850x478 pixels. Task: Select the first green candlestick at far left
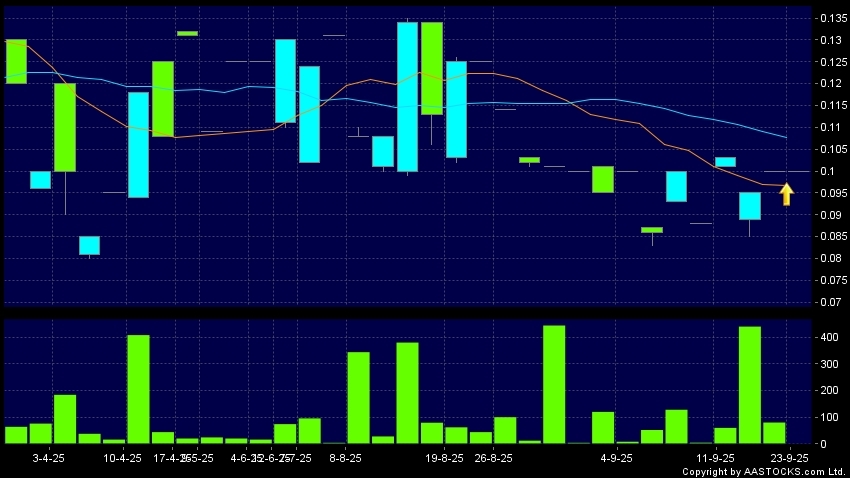tap(16, 61)
